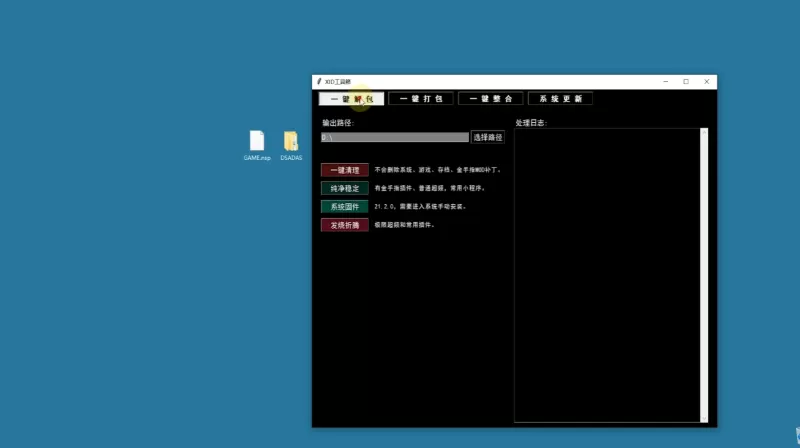Click the firmware description text "21.2.0"
Image resolution: width=800 pixels, height=448 pixels.
[384, 207]
